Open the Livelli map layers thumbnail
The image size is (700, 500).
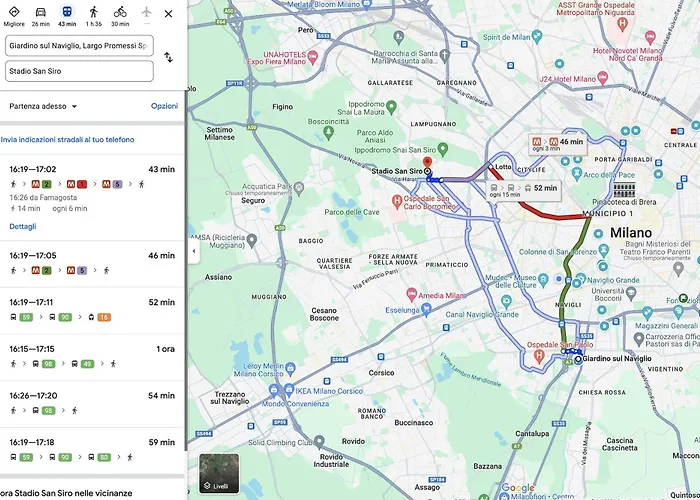[x=219, y=473]
